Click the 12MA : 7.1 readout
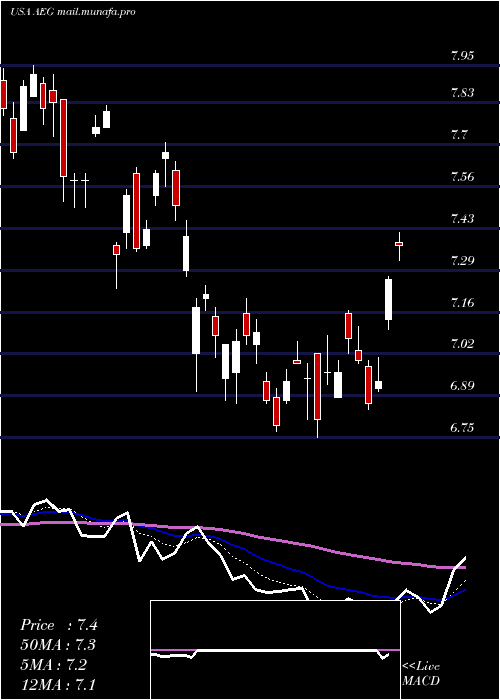500x700 pixels. coord(58,684)
